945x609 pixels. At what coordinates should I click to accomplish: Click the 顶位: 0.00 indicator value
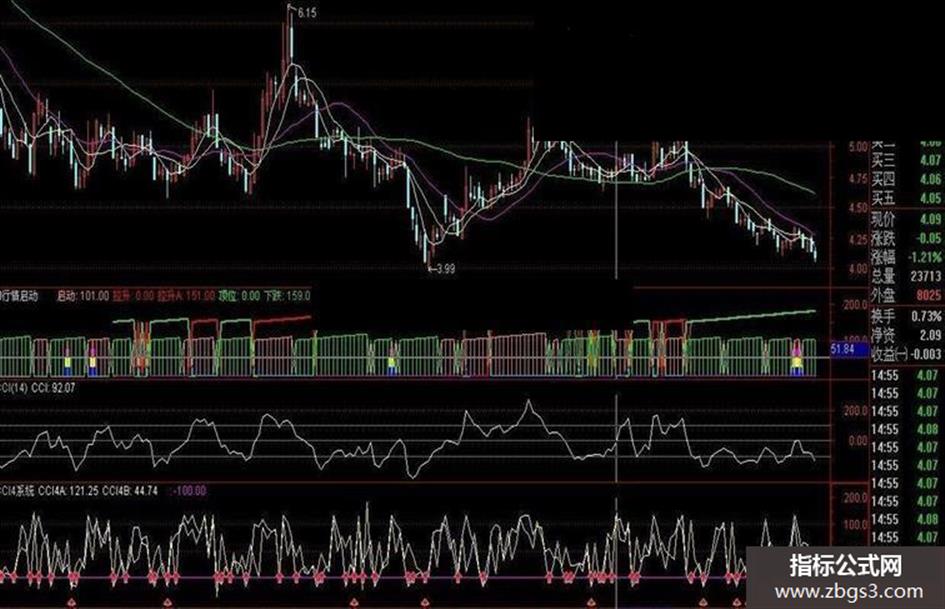(x=239, y=296)
